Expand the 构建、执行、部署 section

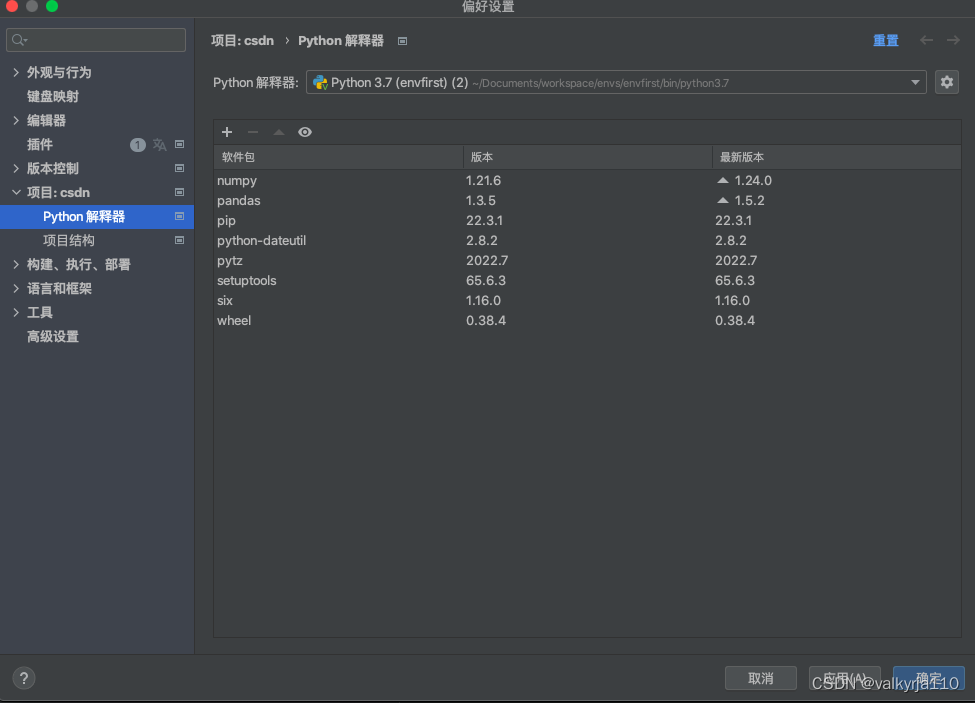click(x=16, y=264)
